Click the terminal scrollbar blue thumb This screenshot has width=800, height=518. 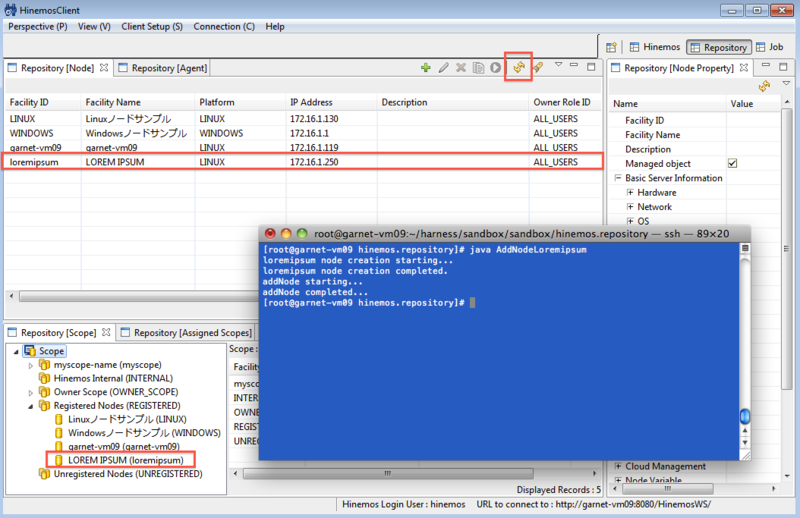(745, 416)
